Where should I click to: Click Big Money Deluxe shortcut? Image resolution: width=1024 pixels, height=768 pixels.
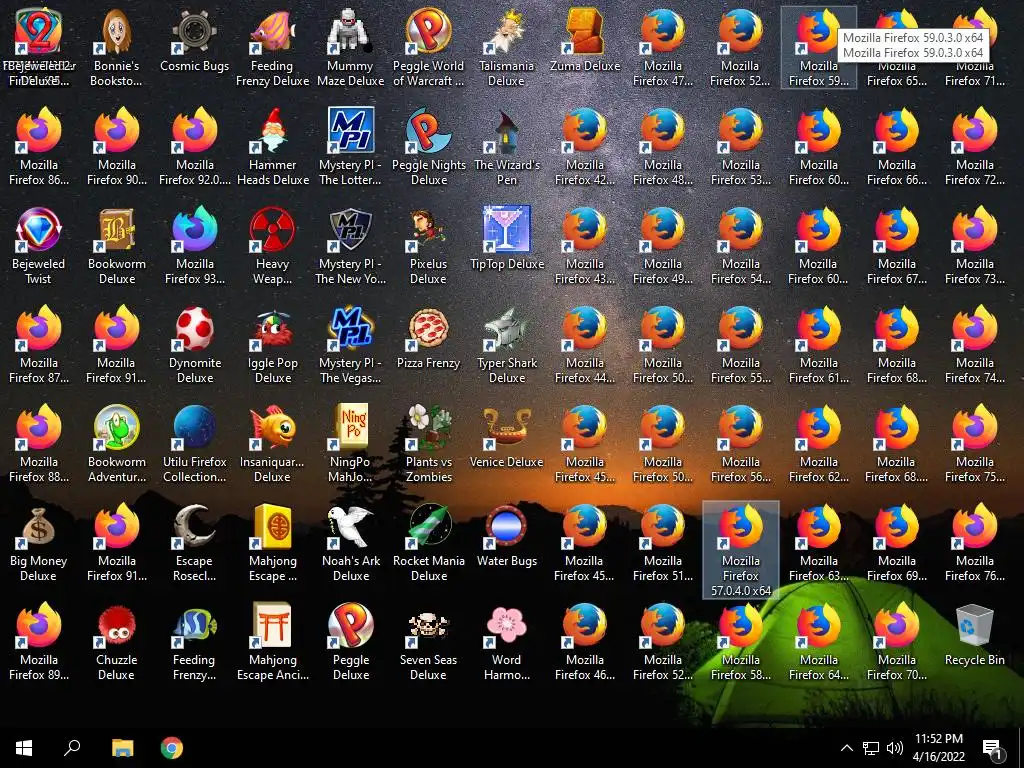tap(39, 543)
